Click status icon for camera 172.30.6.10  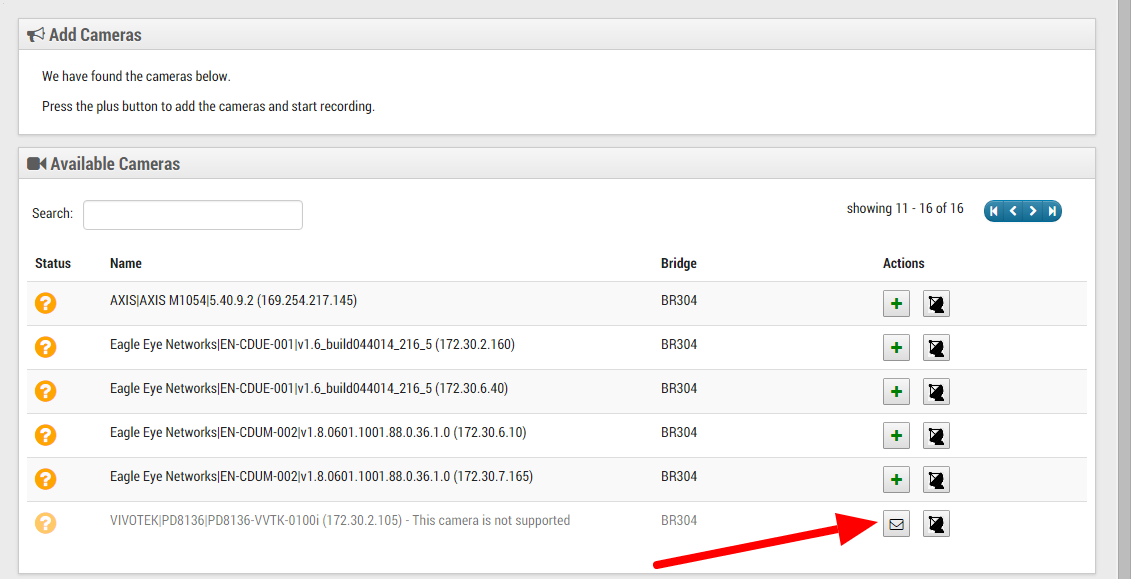tap(45, 435)
